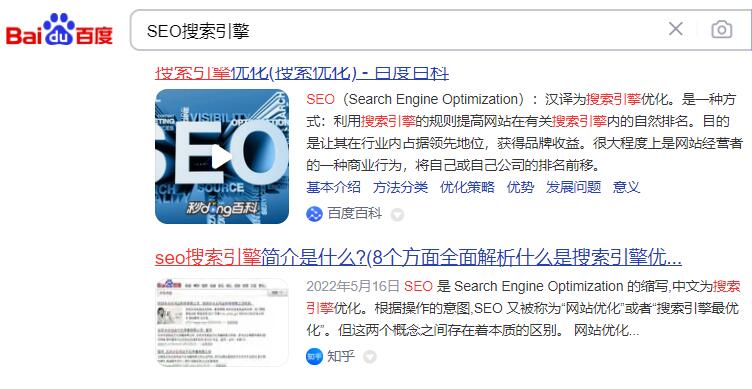Image resolution: width=752 pixels, height=389 pixels.
Task: Click the 知乎 source icon
Action: [314, 356]
